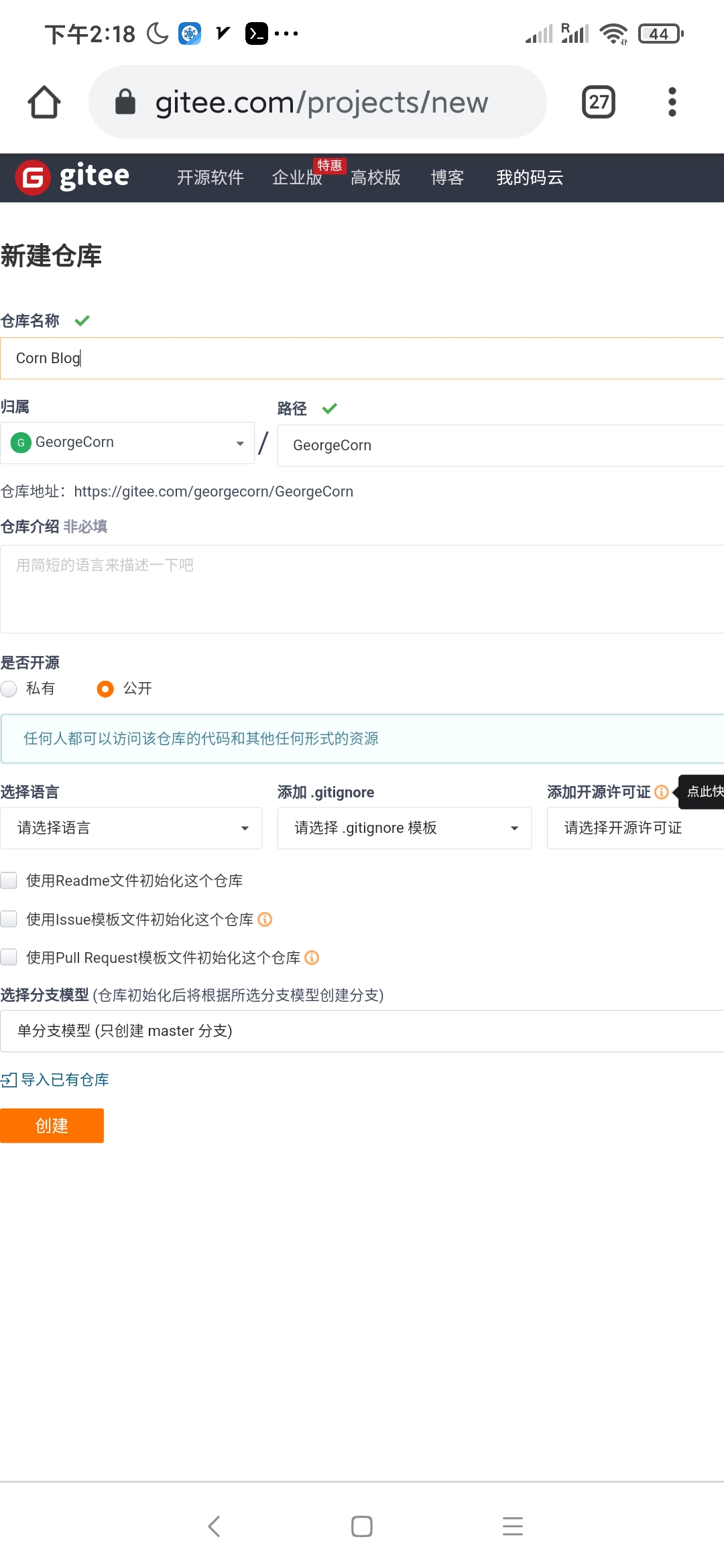Click the GeorgeCorn avatar icon in 归属
The image size is (724, 1568).
pyautogui.click(x=21, y=443)
